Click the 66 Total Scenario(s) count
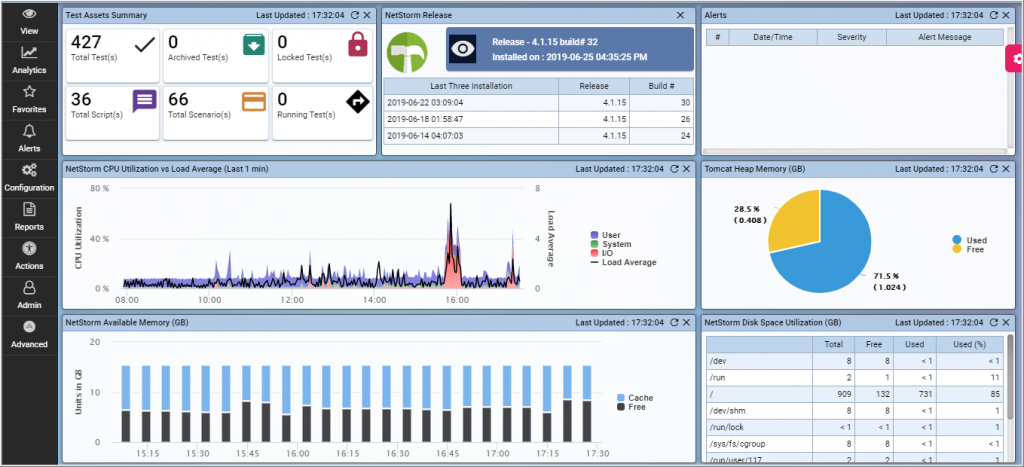This screenshot has width=1024, height=467. [x=178, y=99]
